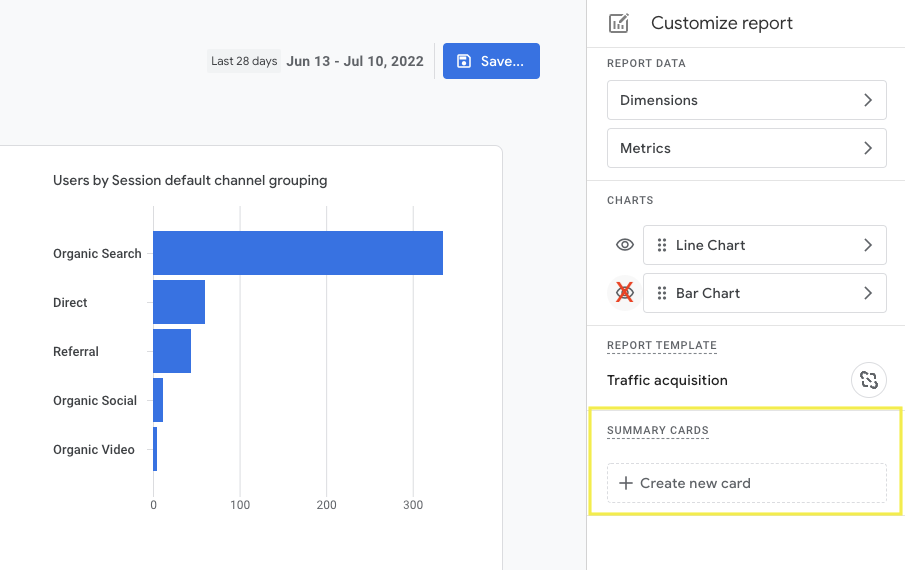Click the Report Template heading

coord(661,345)
